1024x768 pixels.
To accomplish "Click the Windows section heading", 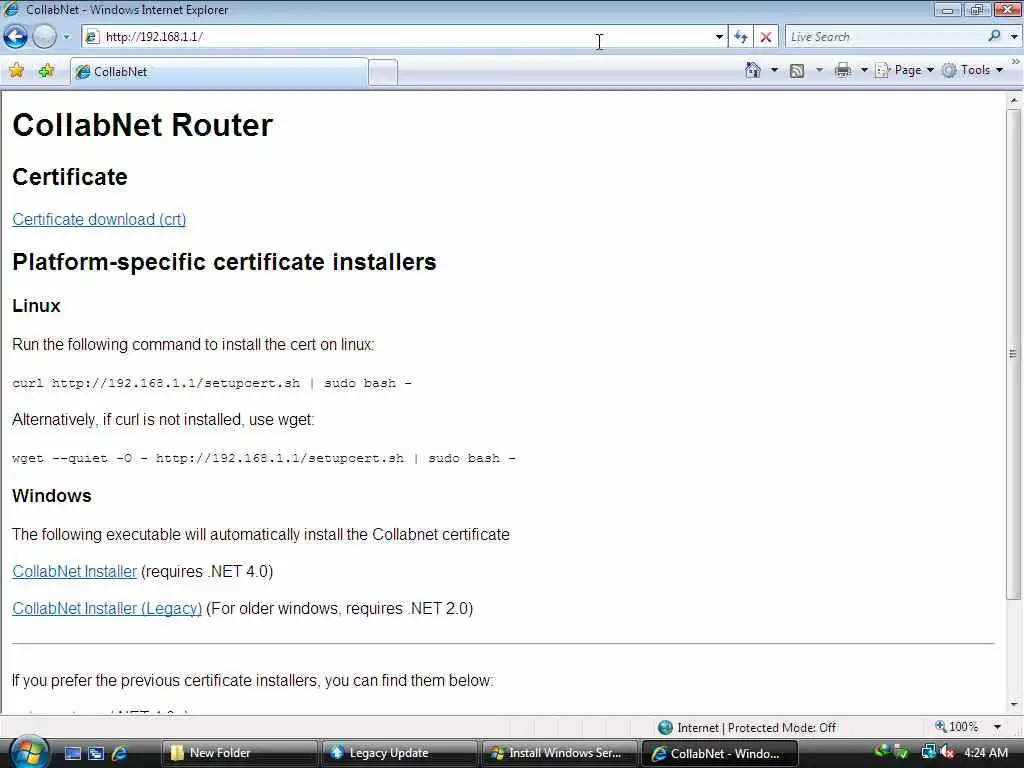I will (52, 496).
